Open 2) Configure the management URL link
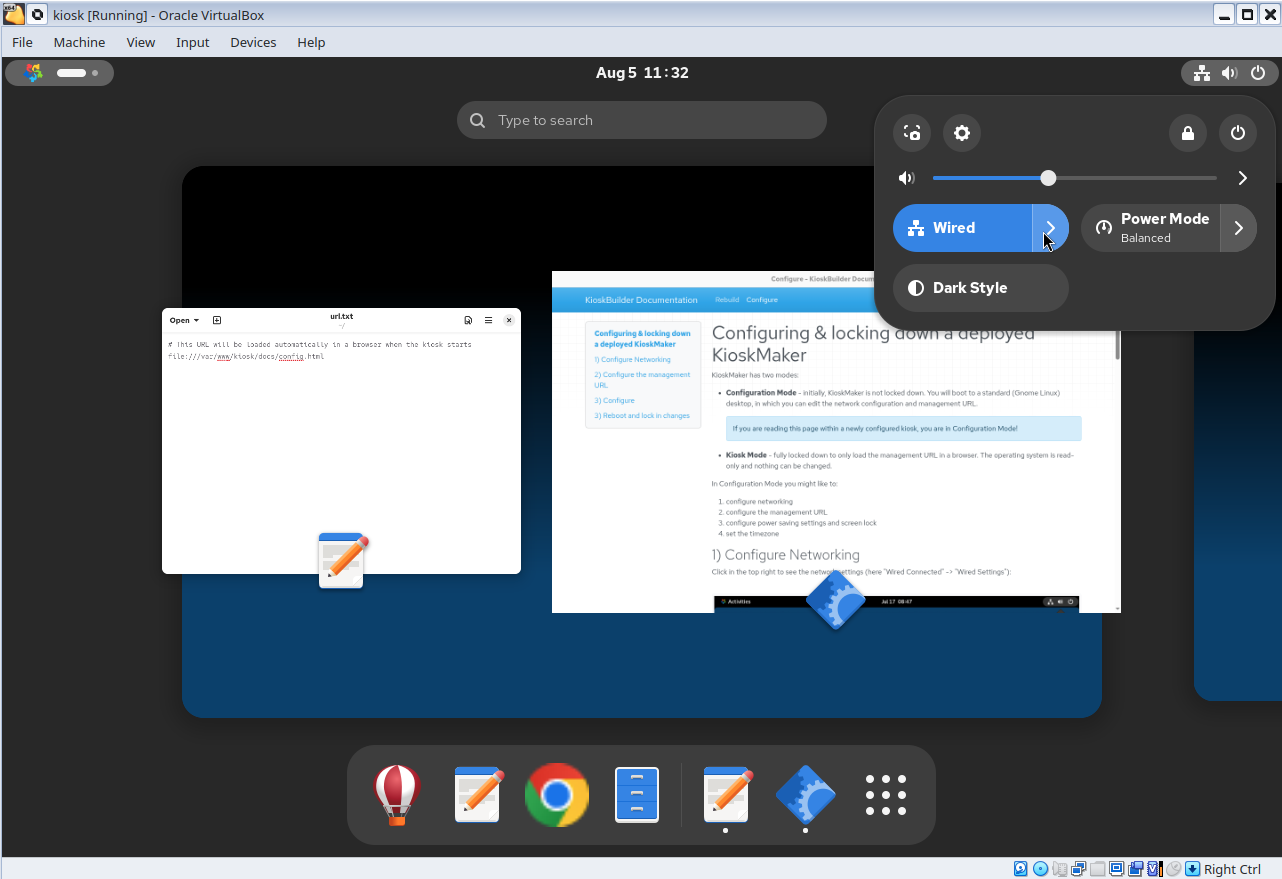 pyautogui.click(x=642, y=380)
